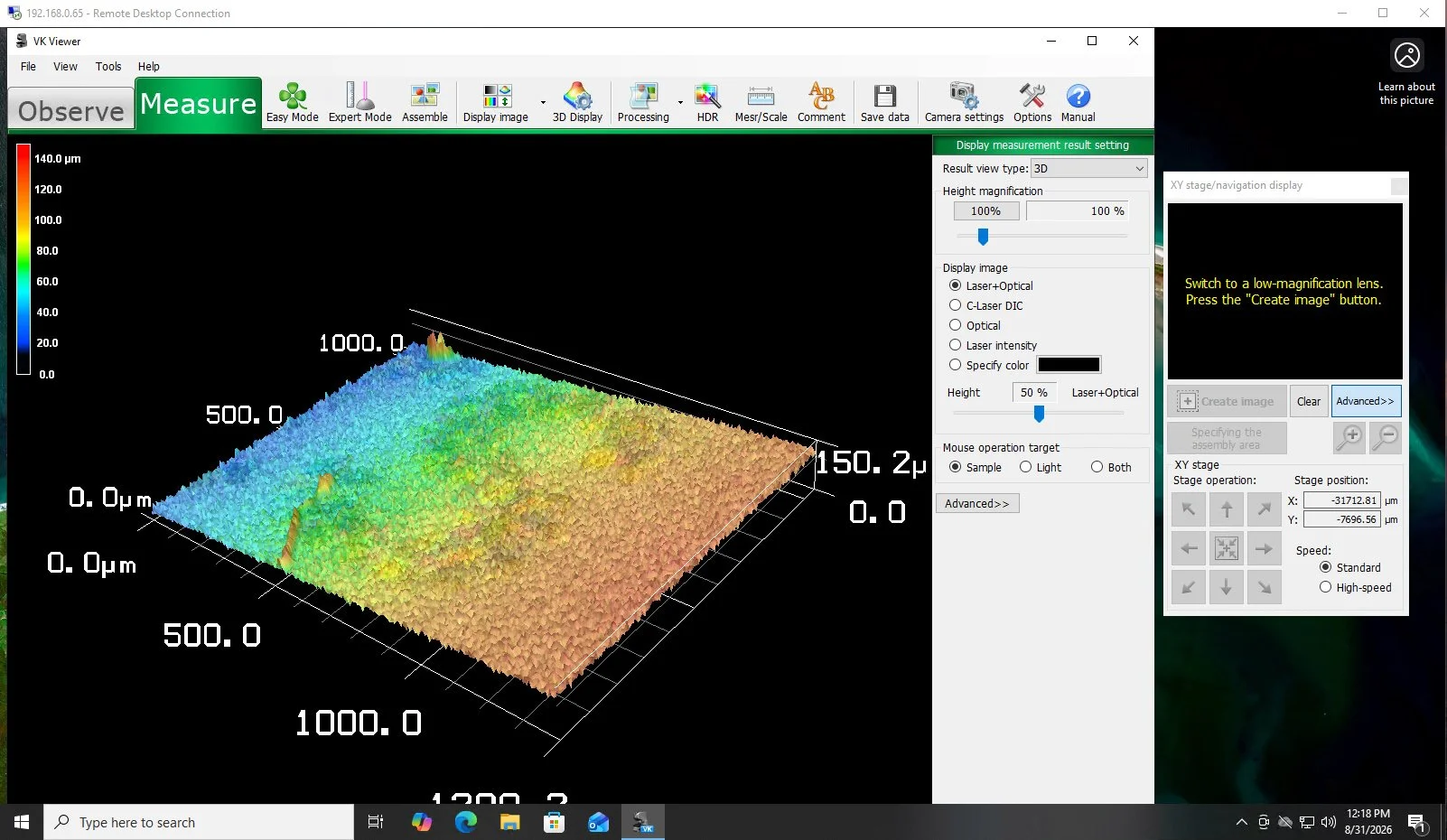
Task: Add a Comment annotation
Action: coord(821,103)
